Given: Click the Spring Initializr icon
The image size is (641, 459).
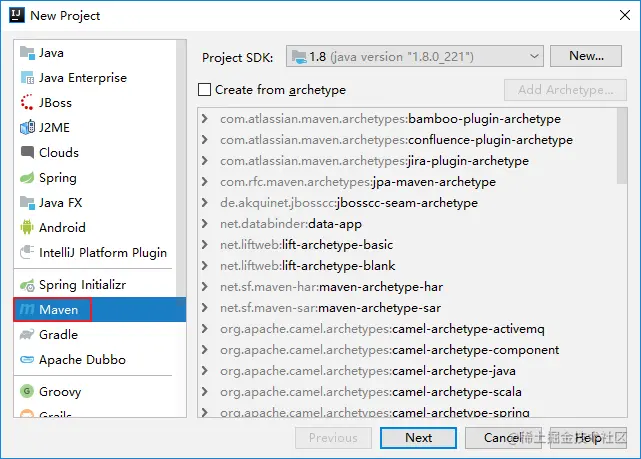Looking at the screenshot, I should [x=27, y=285].
